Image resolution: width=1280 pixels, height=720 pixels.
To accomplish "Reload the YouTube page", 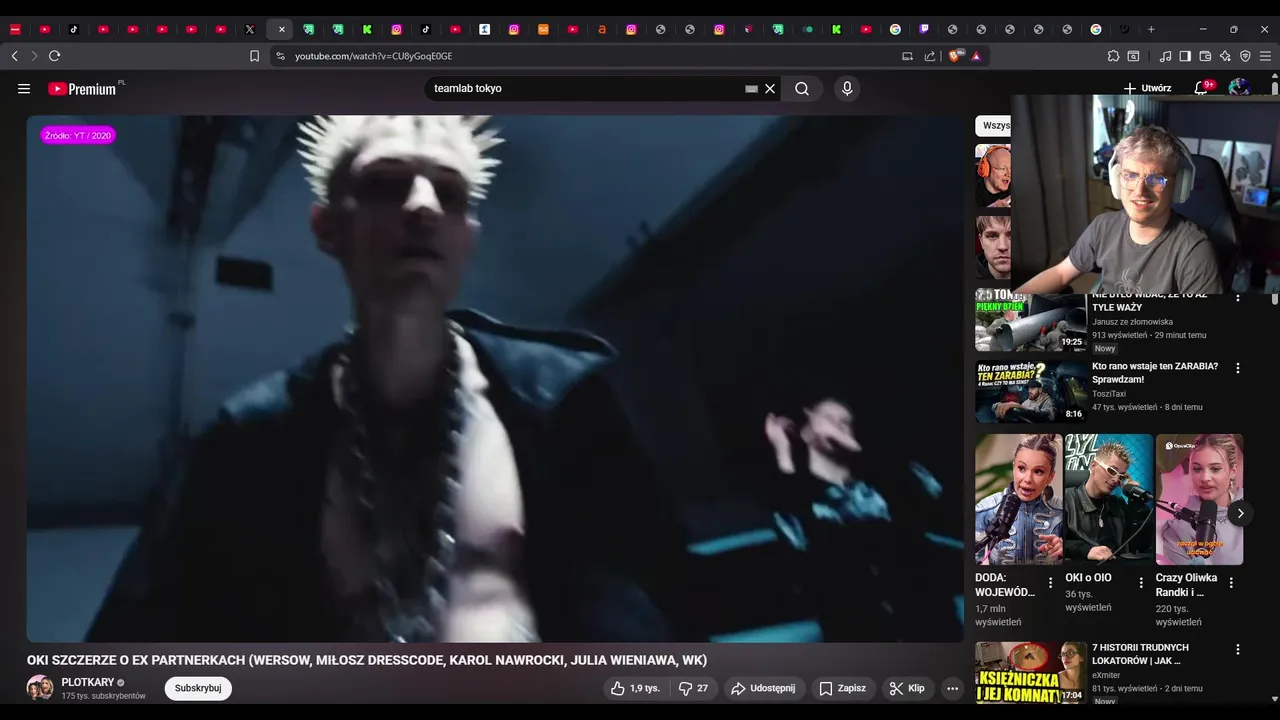I will click(55, 56).
